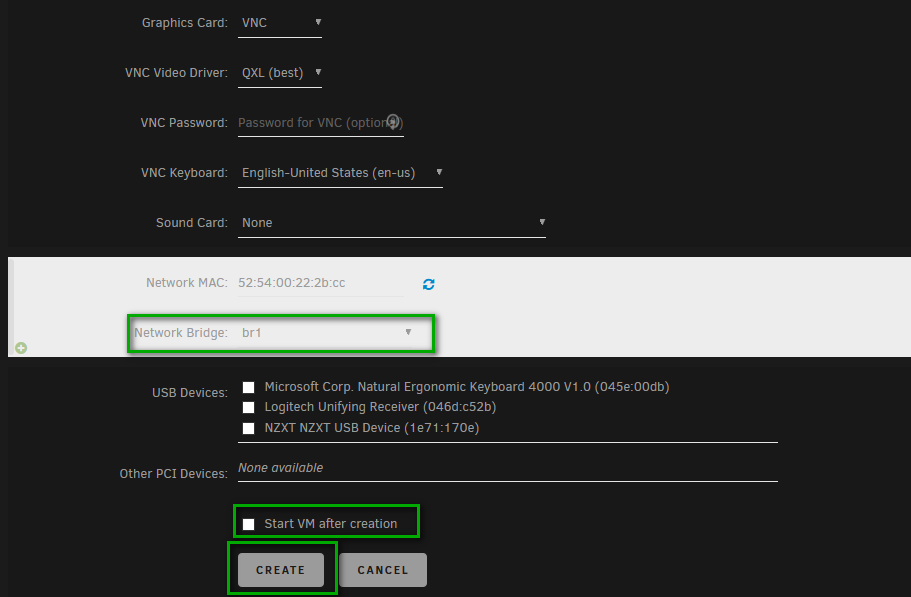Open the VNC Video Driver dropdown

tap(280, 73)
